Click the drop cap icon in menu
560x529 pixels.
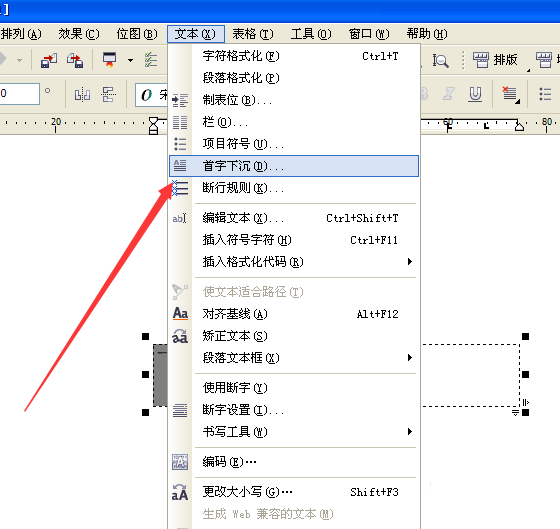click(x=180, y=166)
